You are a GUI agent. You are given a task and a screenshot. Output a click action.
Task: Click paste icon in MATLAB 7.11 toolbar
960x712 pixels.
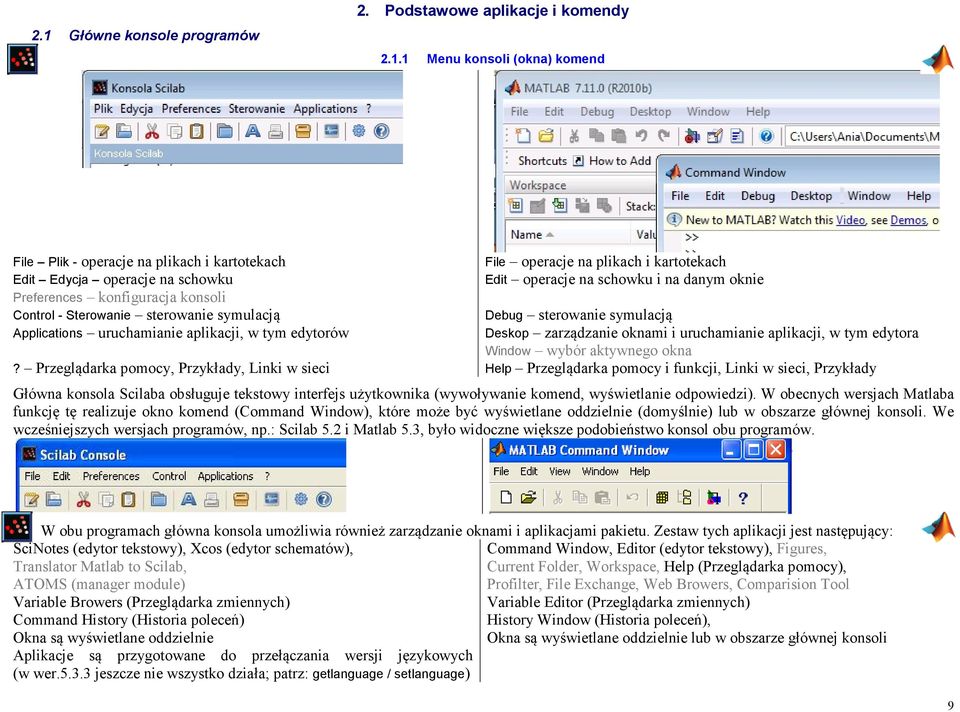pyautogui.click(x=618, y=136)
